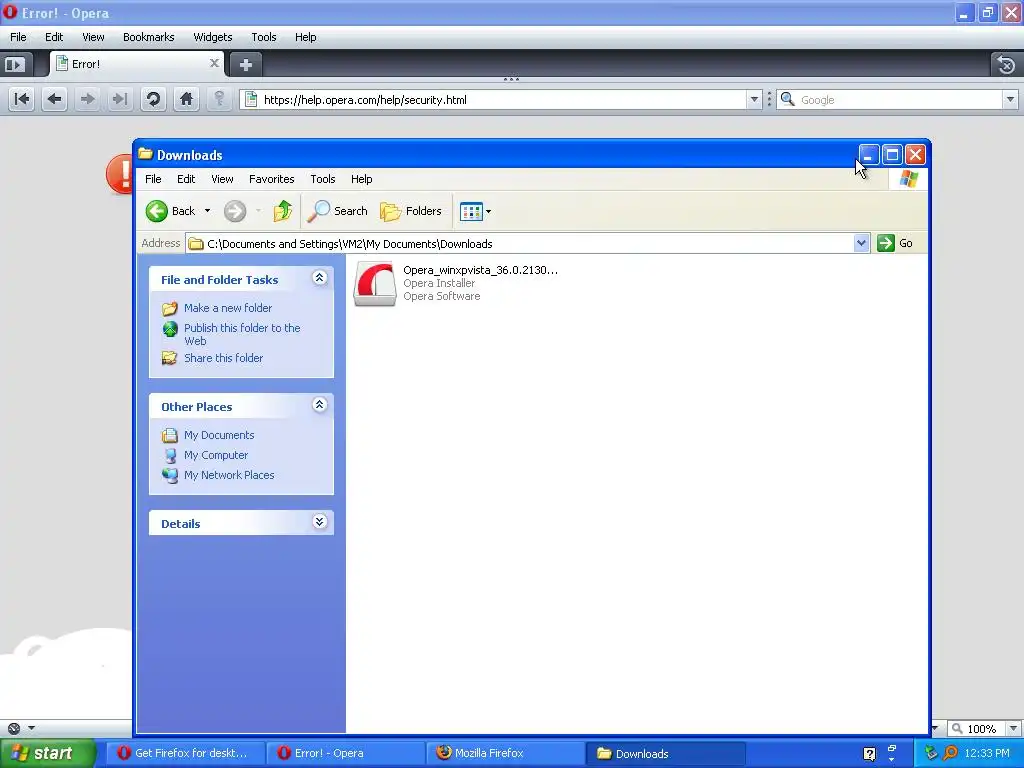Screen dimensions: 1024x768
Task: Open Opera's search engine dropdown arrow
Action: tap(1010, 99)
